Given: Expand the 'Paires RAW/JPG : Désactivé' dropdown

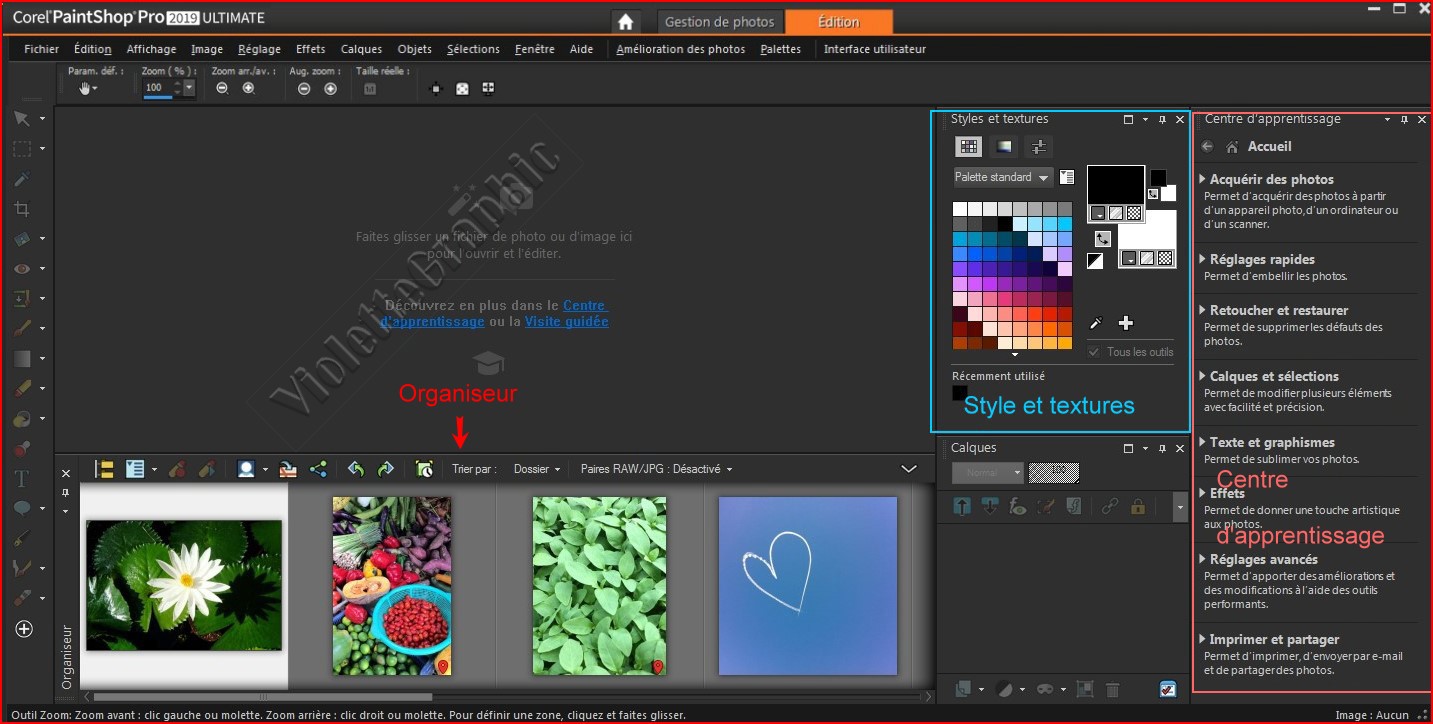Looking at the screenshot, I should 656,469.
